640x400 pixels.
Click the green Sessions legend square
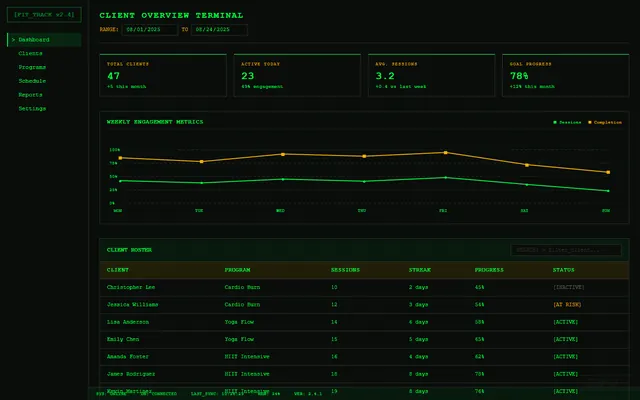pyautogui.click(x=555, y=122)
